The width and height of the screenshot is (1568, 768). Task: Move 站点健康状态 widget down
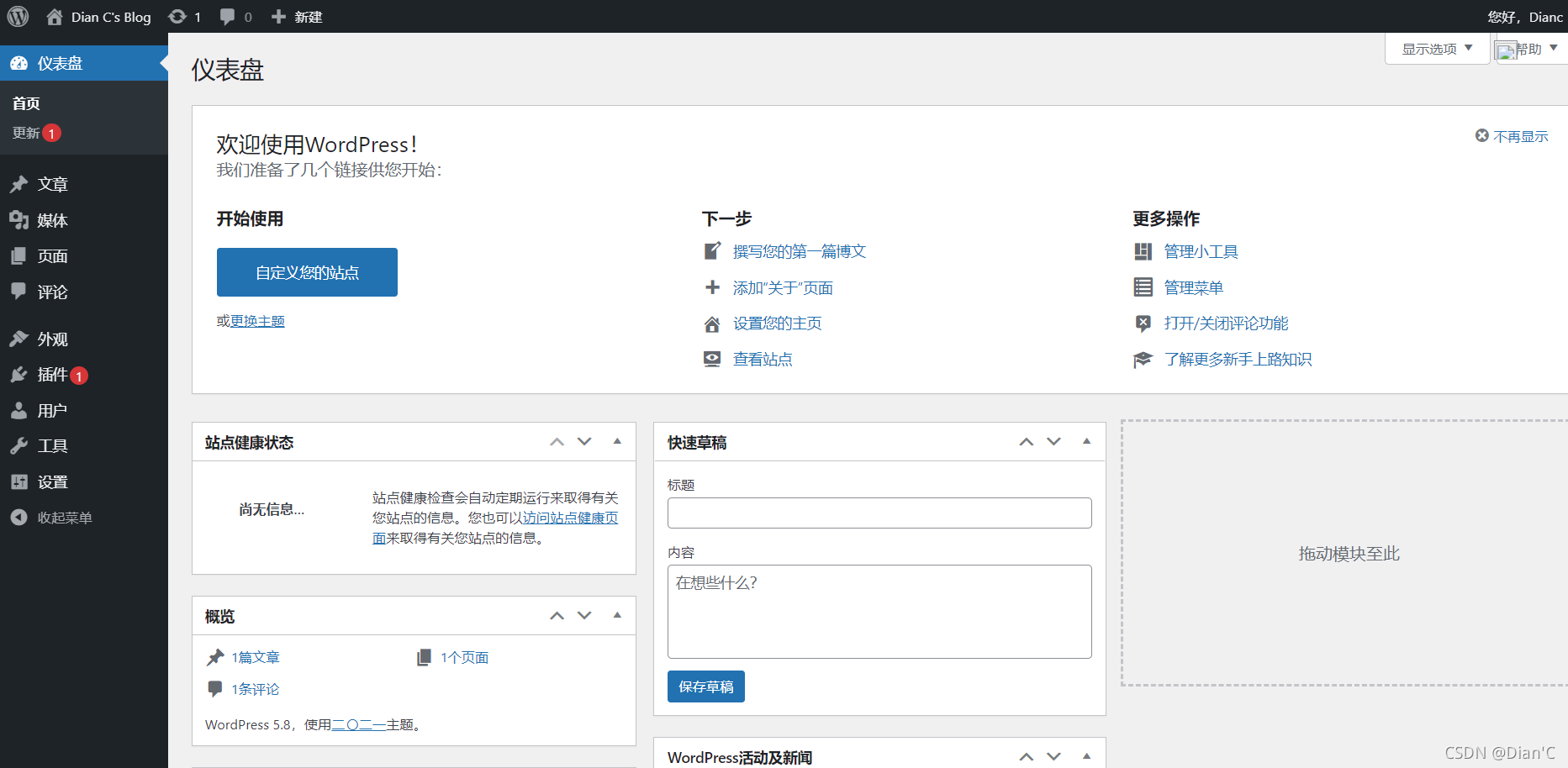pos(584,442)
